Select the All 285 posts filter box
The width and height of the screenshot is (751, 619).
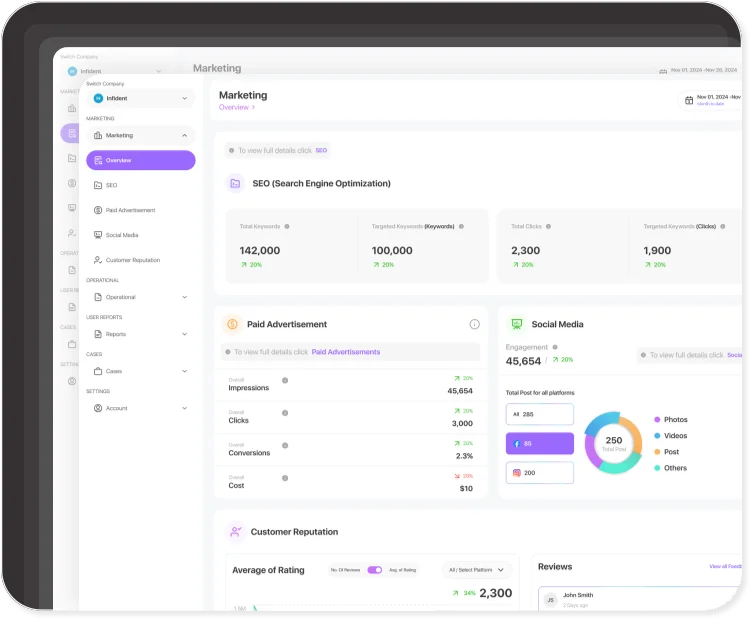540,414
